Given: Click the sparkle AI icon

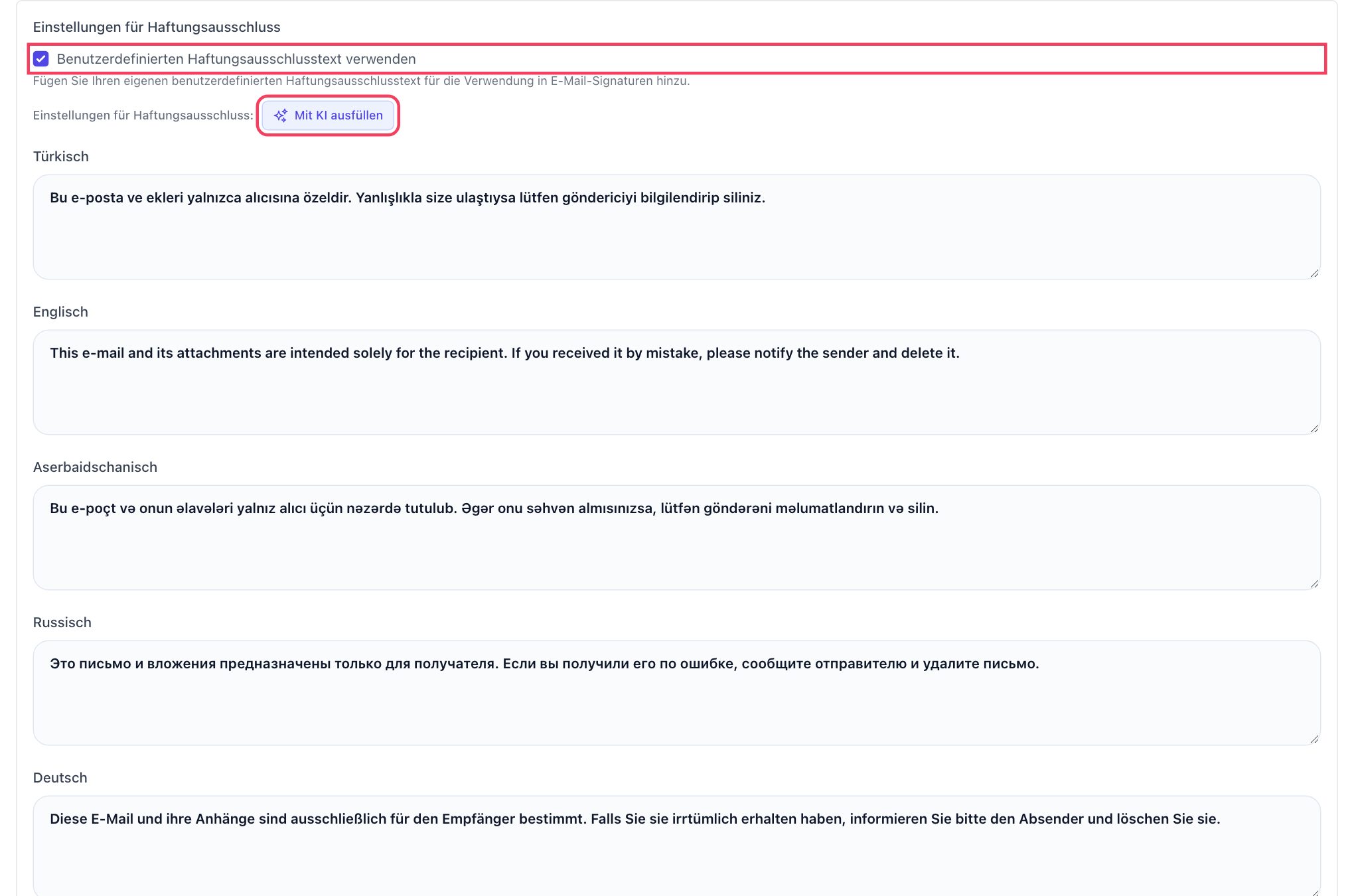Looking at the screenshot, I should pos(281,115).
